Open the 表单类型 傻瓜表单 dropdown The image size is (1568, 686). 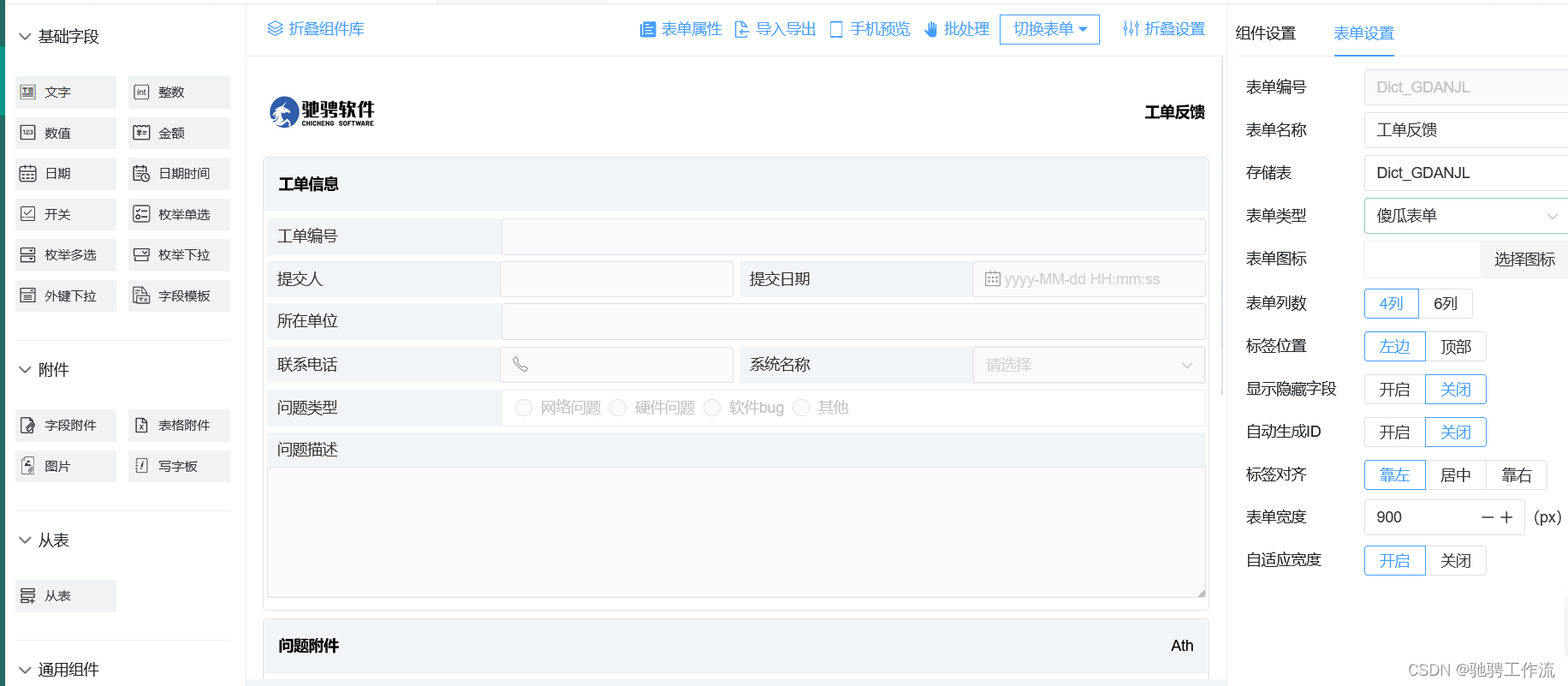[1466, 216]
